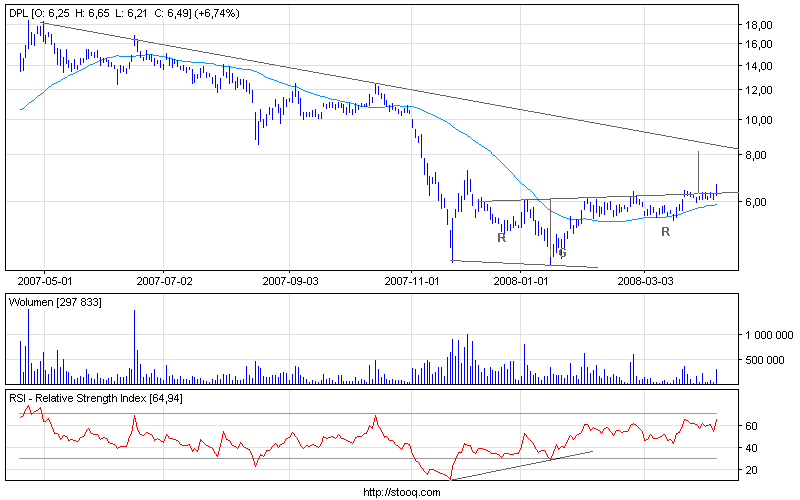The height and width of the screenshot is (500, 800).
Task: Click the 6,00 price axis label
Action: [756, 202]
